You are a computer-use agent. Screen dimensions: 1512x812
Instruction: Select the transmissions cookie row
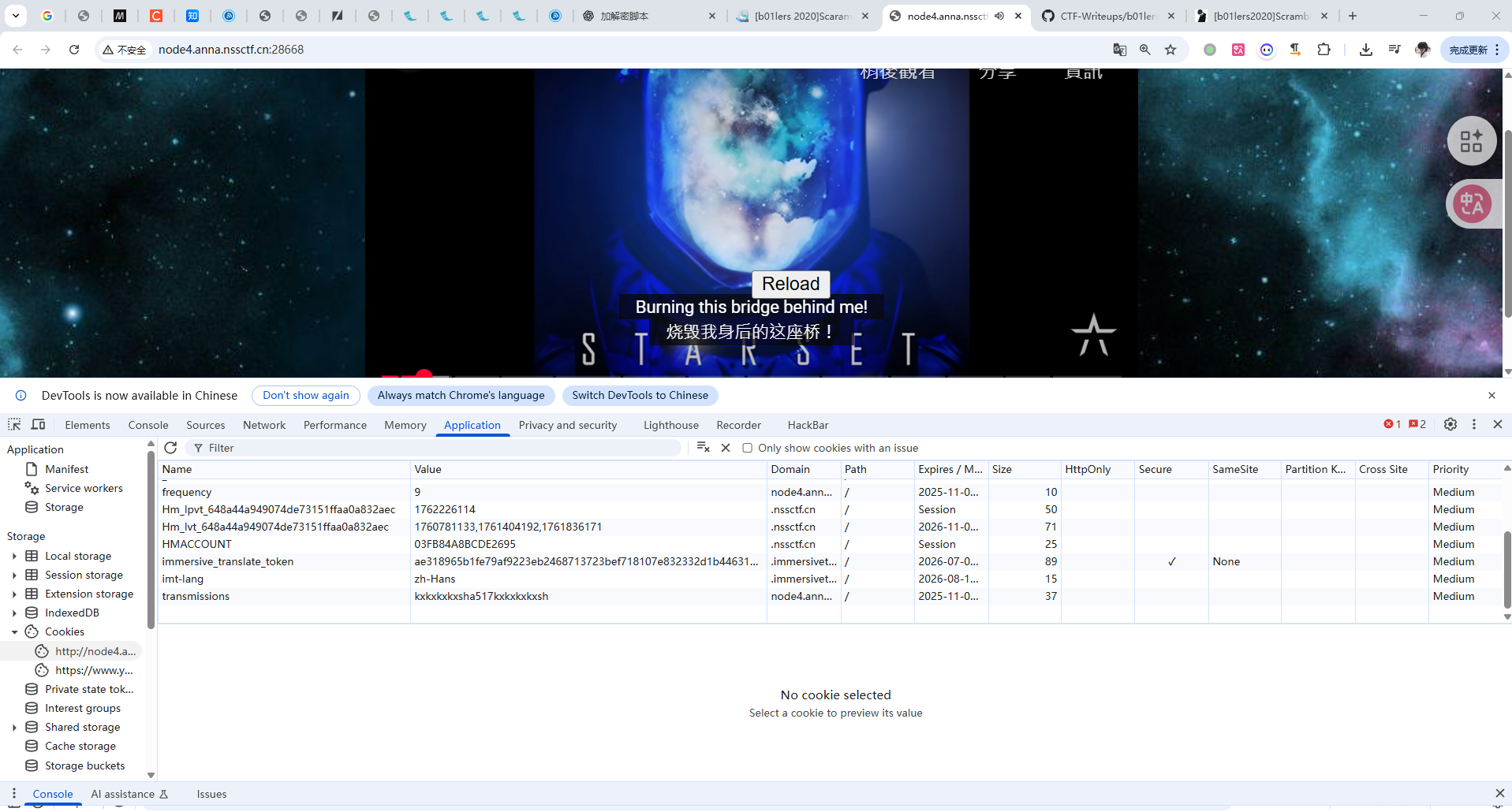click(x=828, y=596)
